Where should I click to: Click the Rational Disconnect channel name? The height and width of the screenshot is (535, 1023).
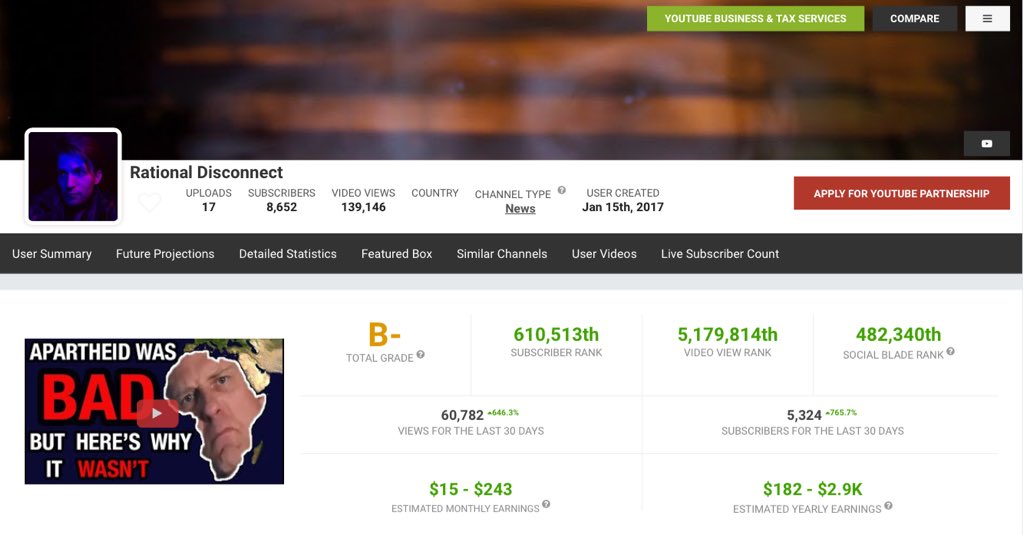(206, 172)
